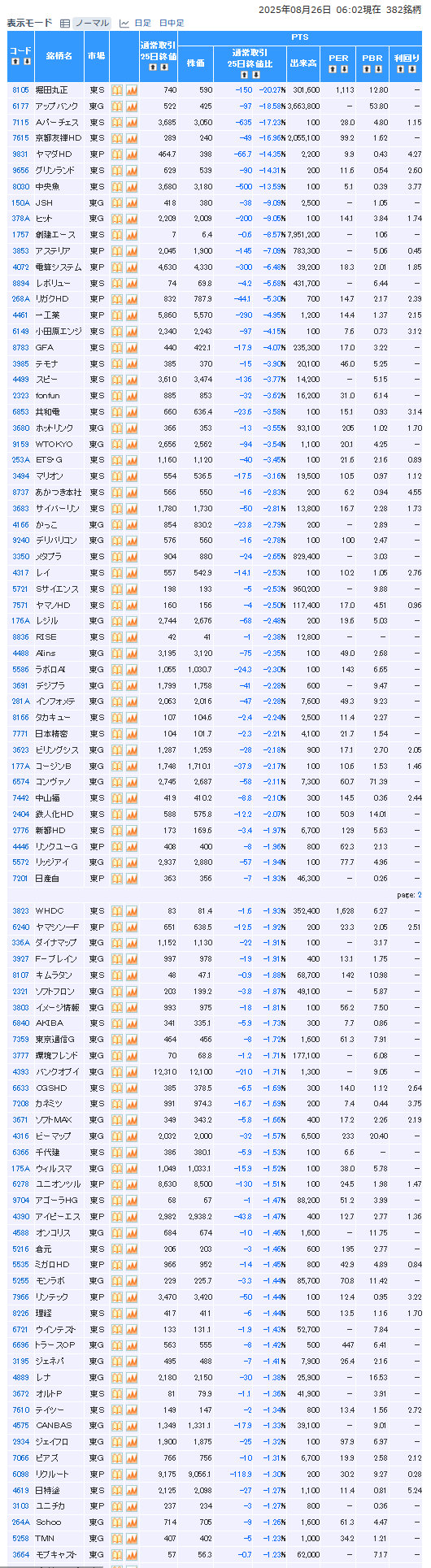This screenshot has width=431, height=1568.
Task: Sort PBR column ascending arrow
Action: [x=366, y=69]
